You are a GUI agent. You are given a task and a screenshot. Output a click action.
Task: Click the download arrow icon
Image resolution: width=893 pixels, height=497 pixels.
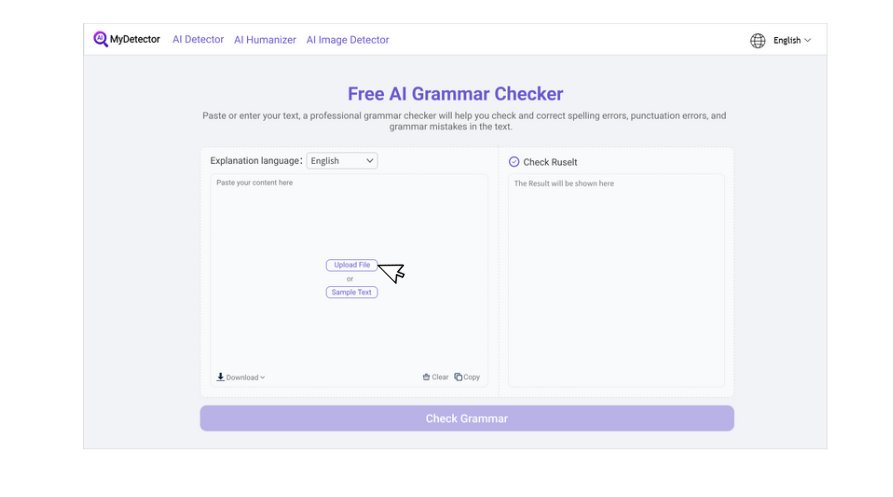[220, 377]
